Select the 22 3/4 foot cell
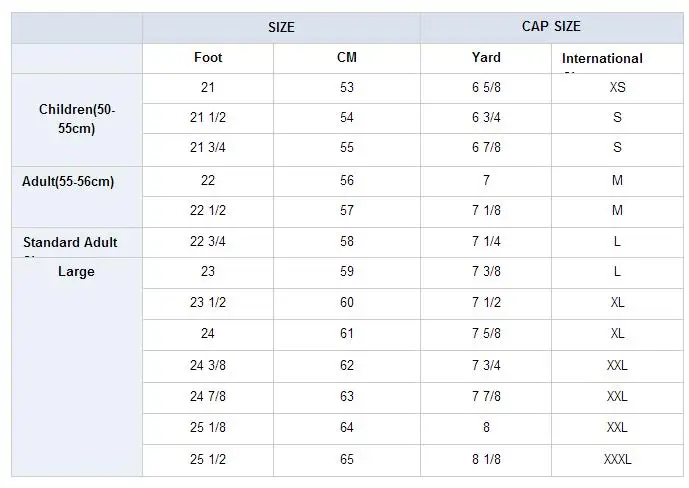Screen dimensions: 689x488 [208, 242]
